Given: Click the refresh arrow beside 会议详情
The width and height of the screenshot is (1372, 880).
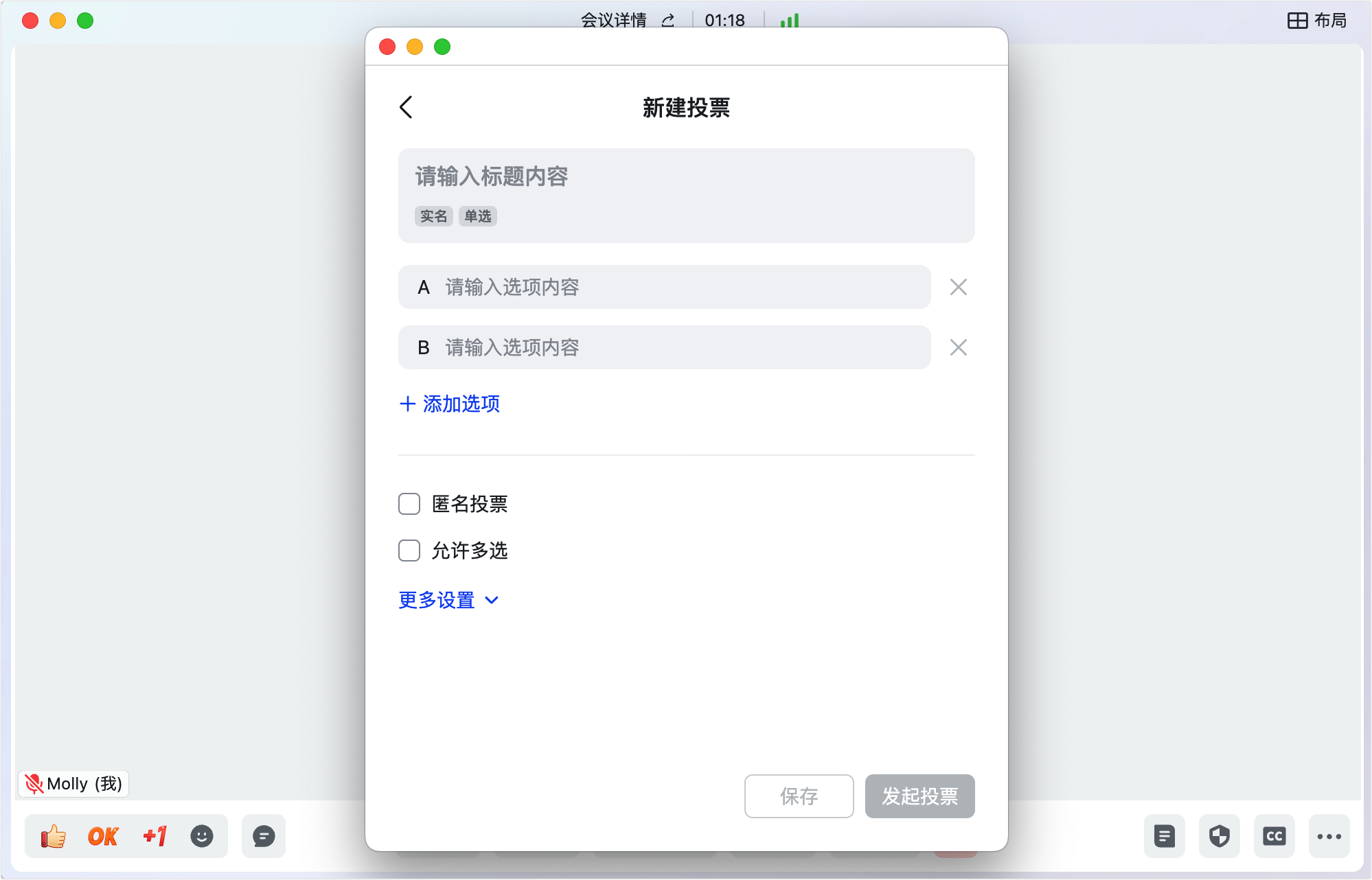Looking at the screenshot, I should (667, 20).
